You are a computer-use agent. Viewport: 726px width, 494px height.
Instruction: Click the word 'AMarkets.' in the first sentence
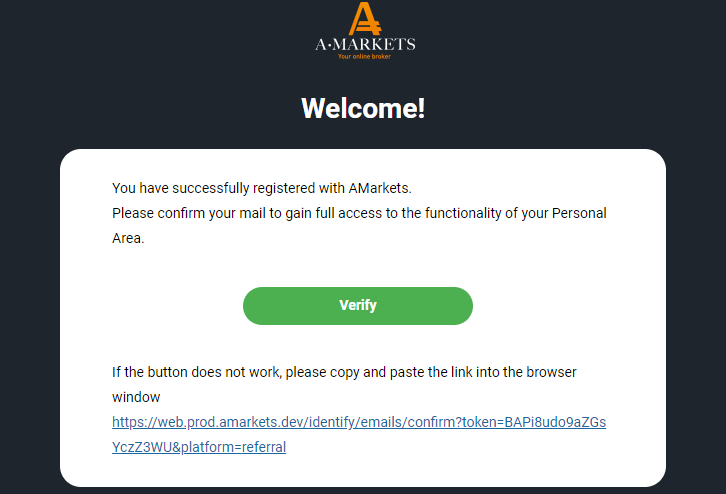380,188
